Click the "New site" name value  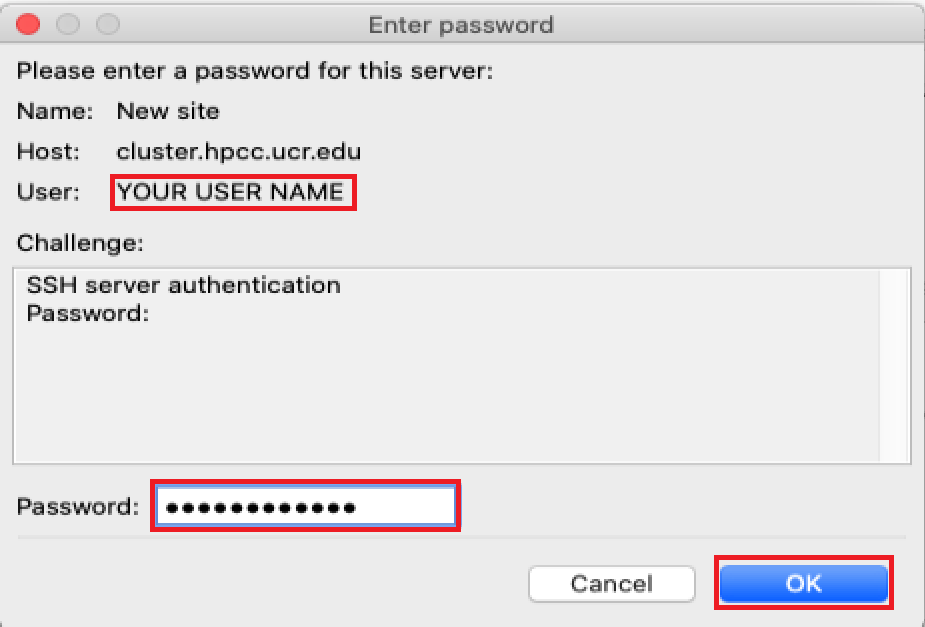[168, 111]
